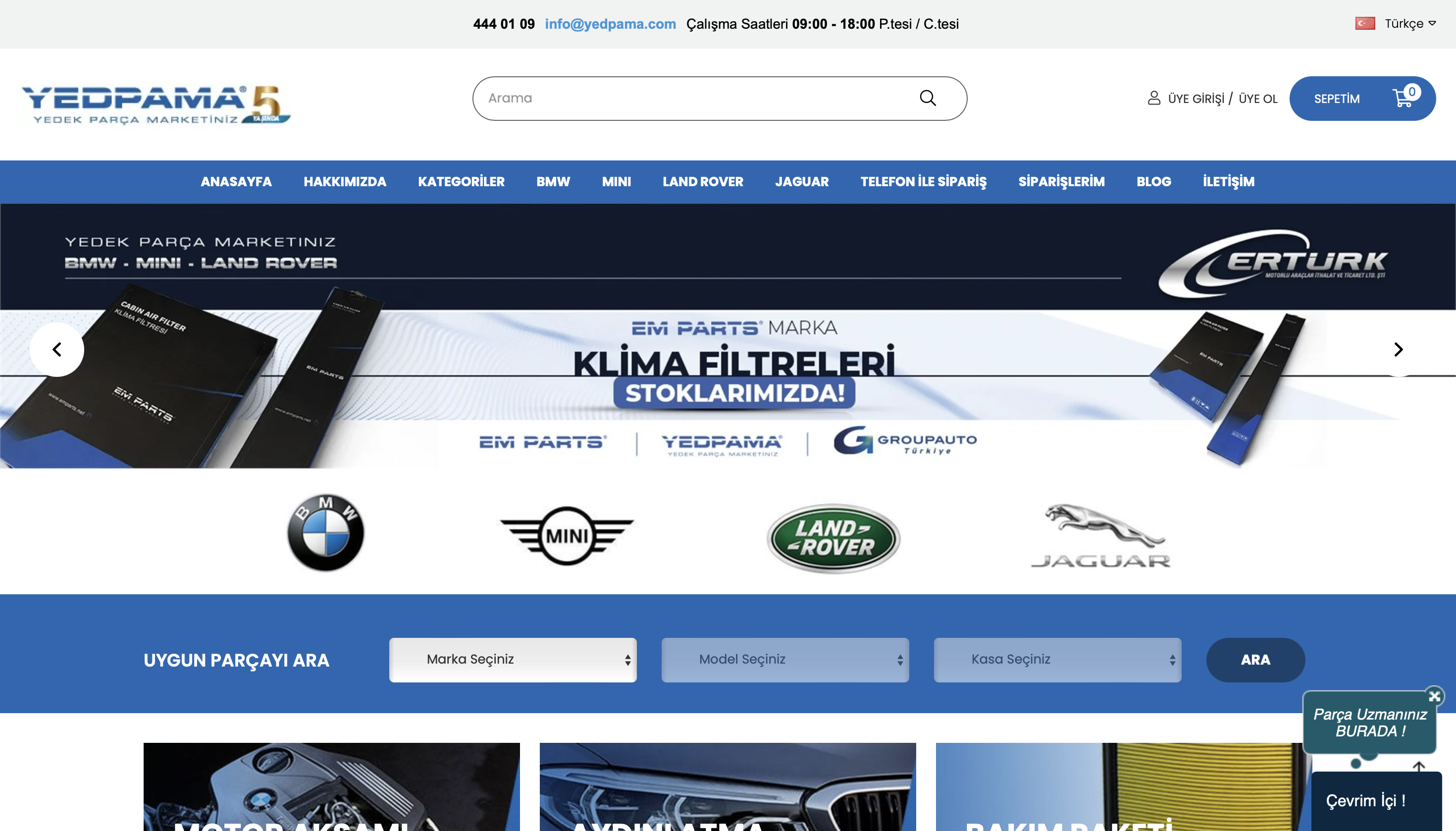
Task: Open the MINI menu item
Action: coord(617,181)
